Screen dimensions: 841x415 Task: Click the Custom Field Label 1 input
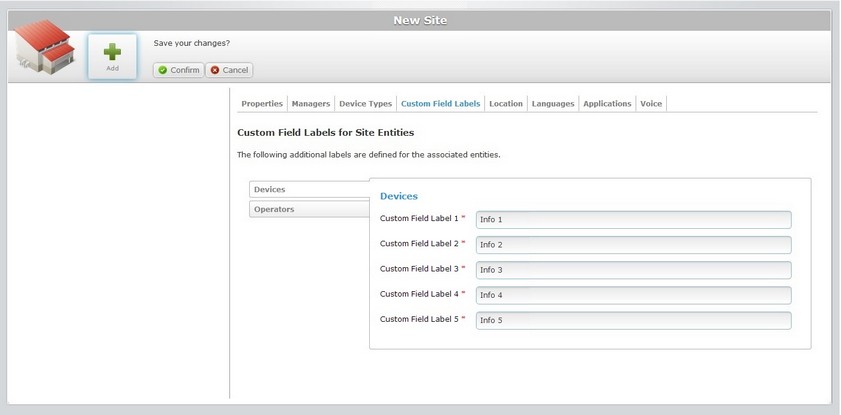tap(633, 219)
